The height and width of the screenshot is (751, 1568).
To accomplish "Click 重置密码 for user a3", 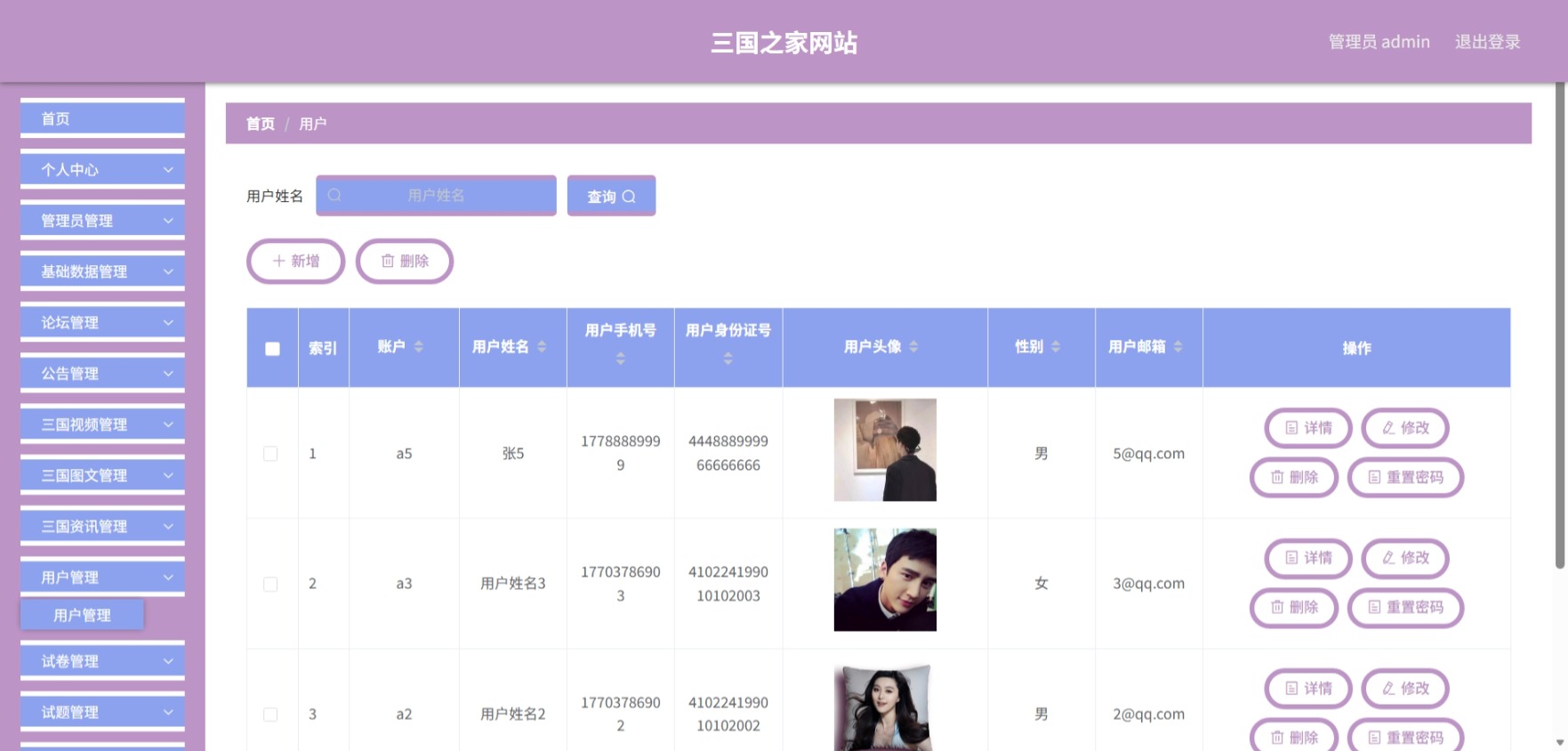I will point(1405,607).
